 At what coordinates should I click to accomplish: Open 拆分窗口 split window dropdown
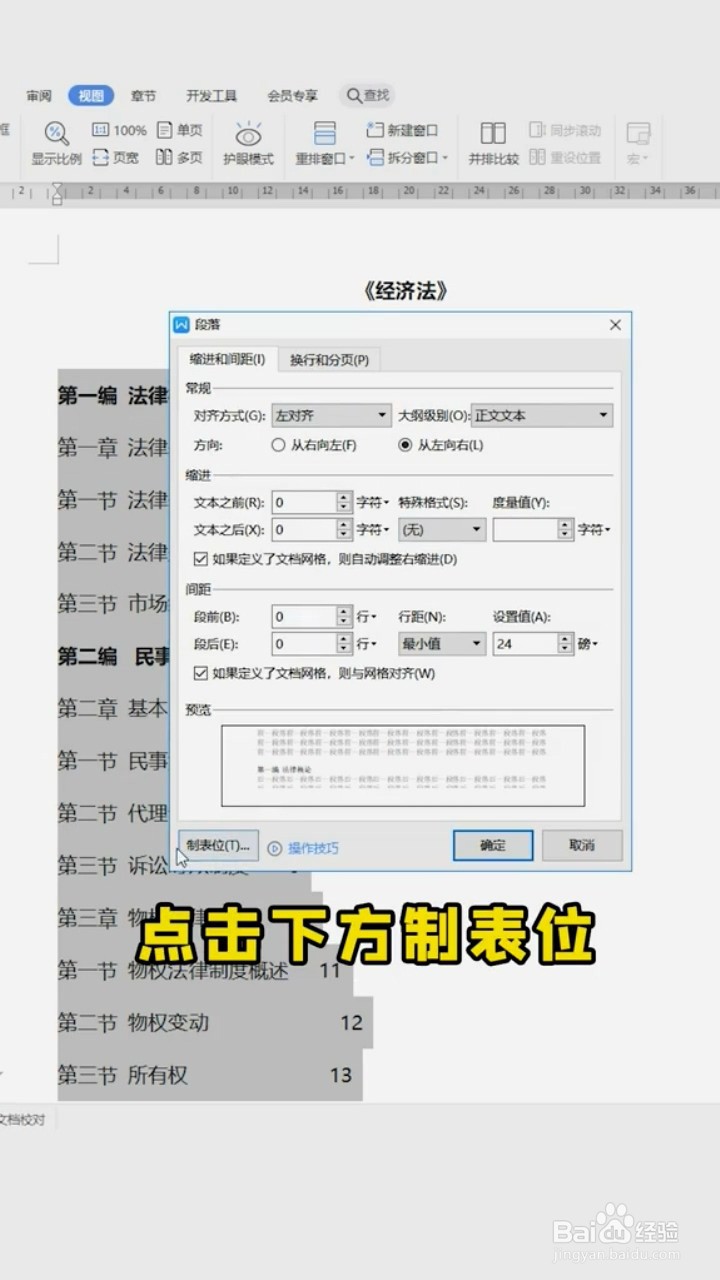(406, 158)
